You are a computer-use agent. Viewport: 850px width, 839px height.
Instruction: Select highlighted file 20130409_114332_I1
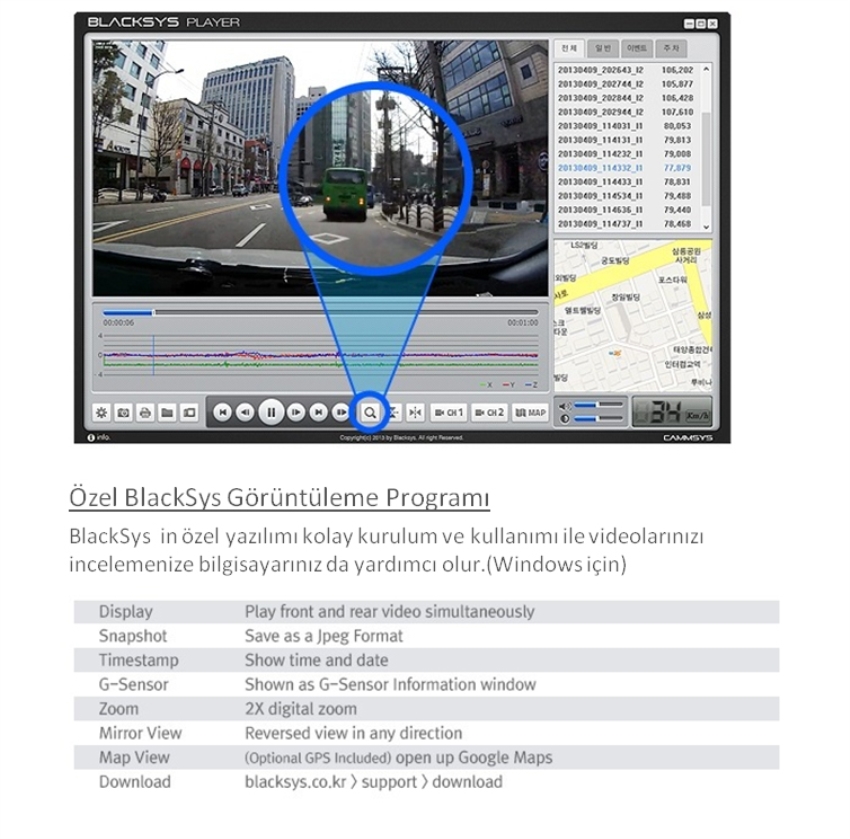click(x=627, y=168)
